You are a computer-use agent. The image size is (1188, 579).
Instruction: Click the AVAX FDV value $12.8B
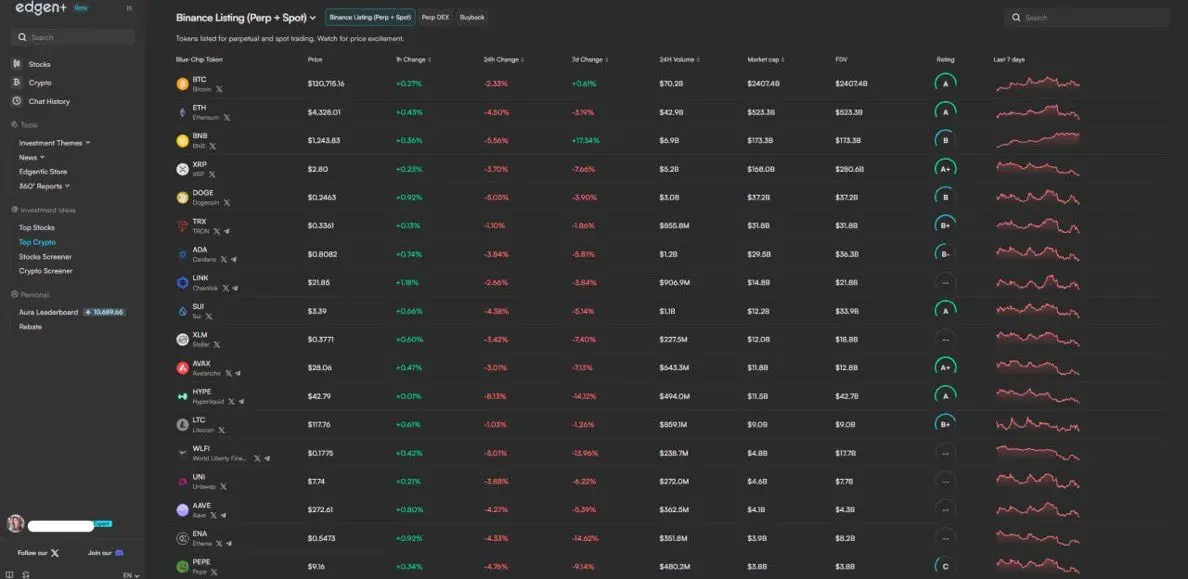pos(846,368)
